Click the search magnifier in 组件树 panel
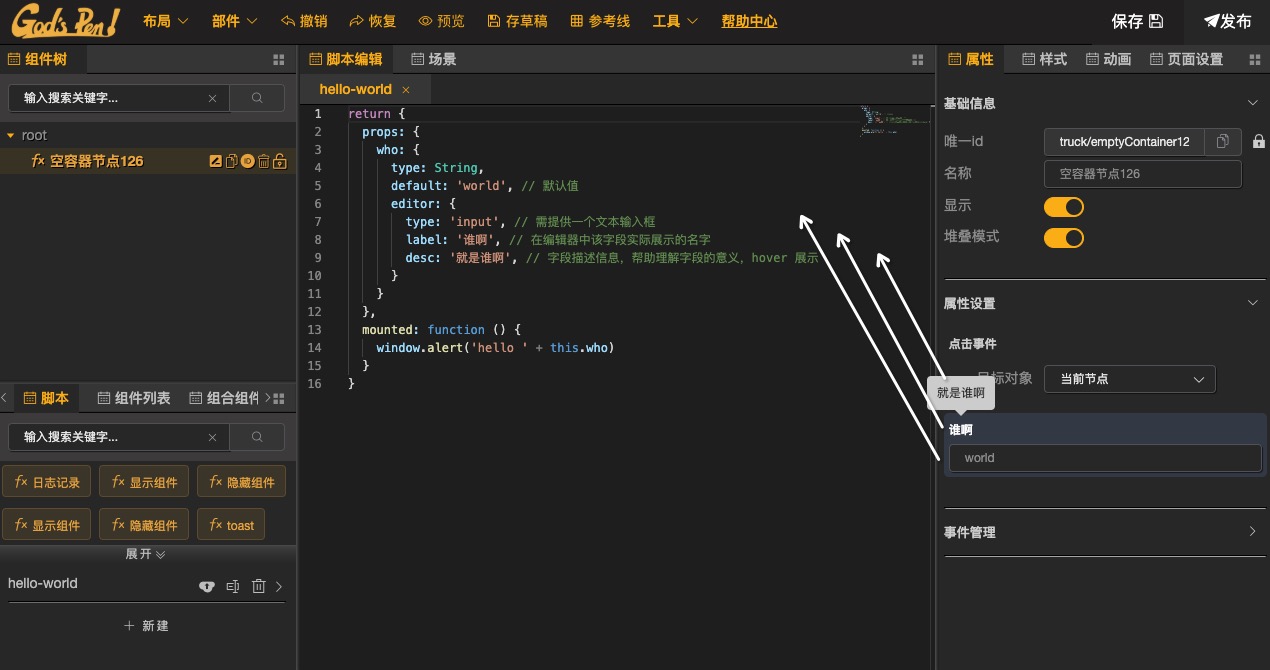Viewport: 1270px width, 670px height. 256,98
